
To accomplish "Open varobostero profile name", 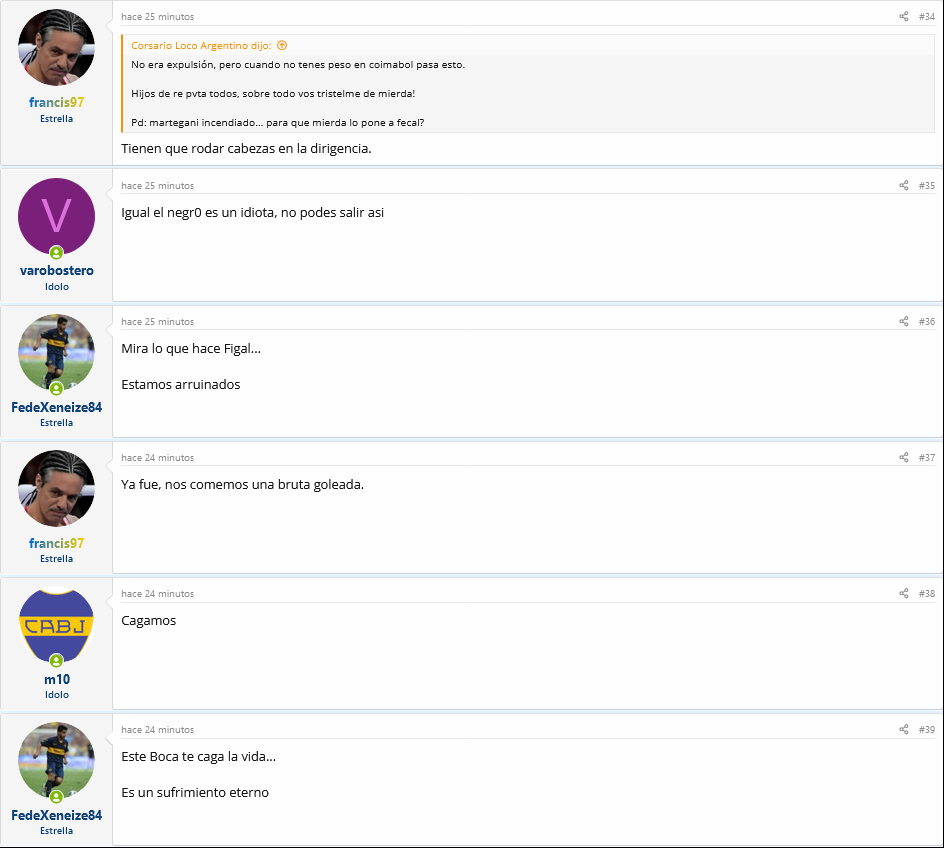I will point(57,270).
